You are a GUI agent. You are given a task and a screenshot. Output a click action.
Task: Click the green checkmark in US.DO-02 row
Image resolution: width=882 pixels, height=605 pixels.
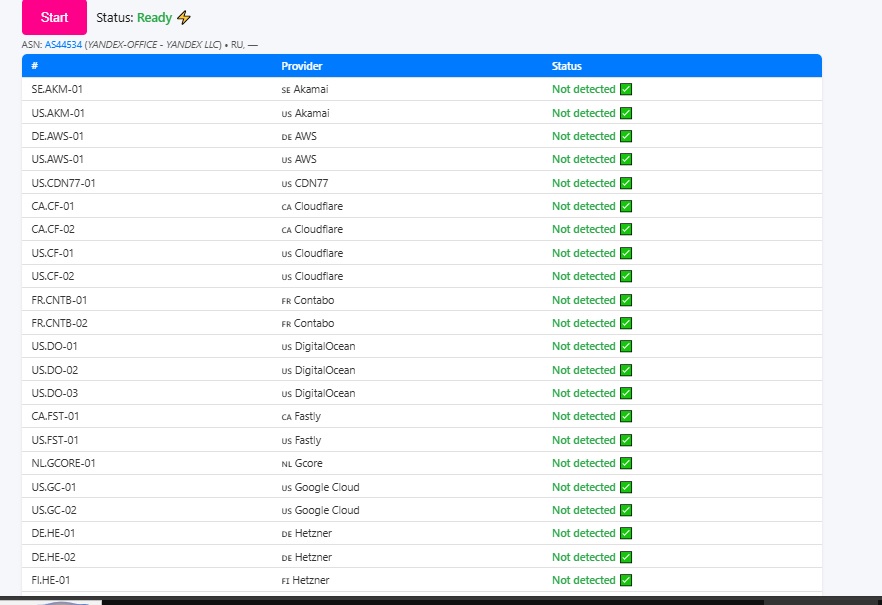click(x=626, y=370)
